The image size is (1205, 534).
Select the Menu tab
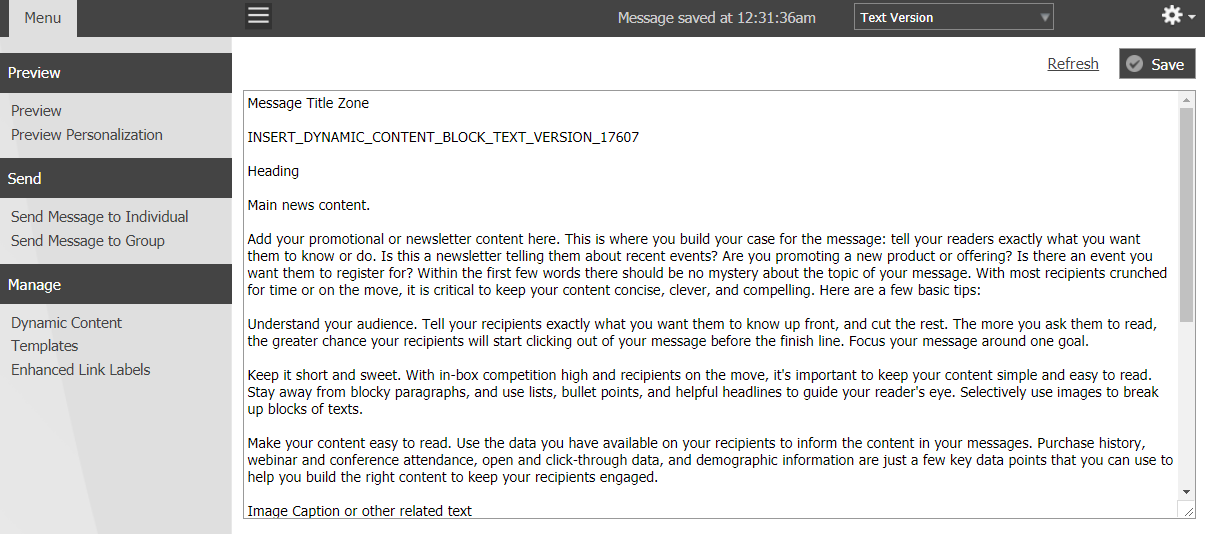tap(43, 18)
